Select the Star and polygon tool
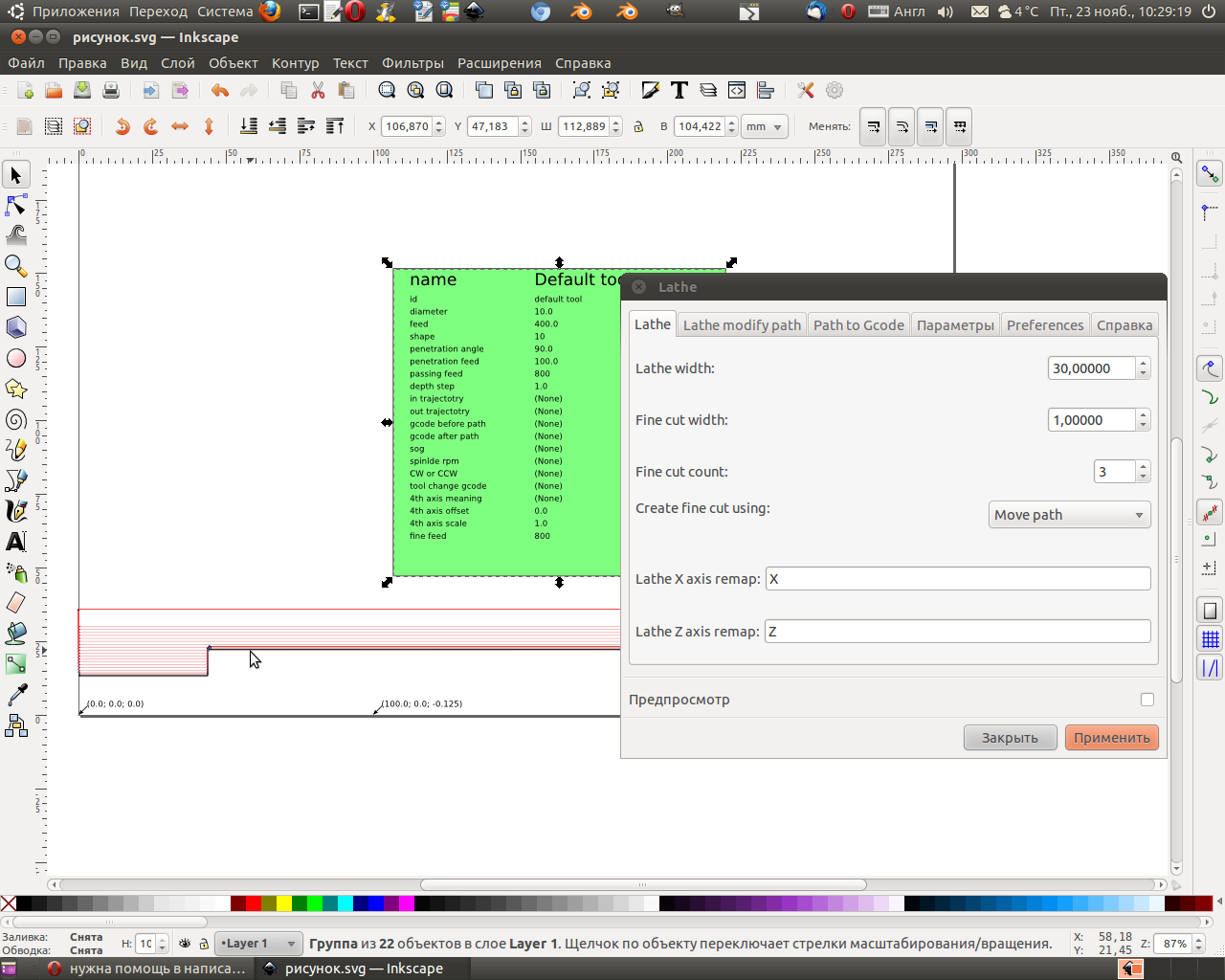The image size is (1225, 980). (x=16, y=389)
